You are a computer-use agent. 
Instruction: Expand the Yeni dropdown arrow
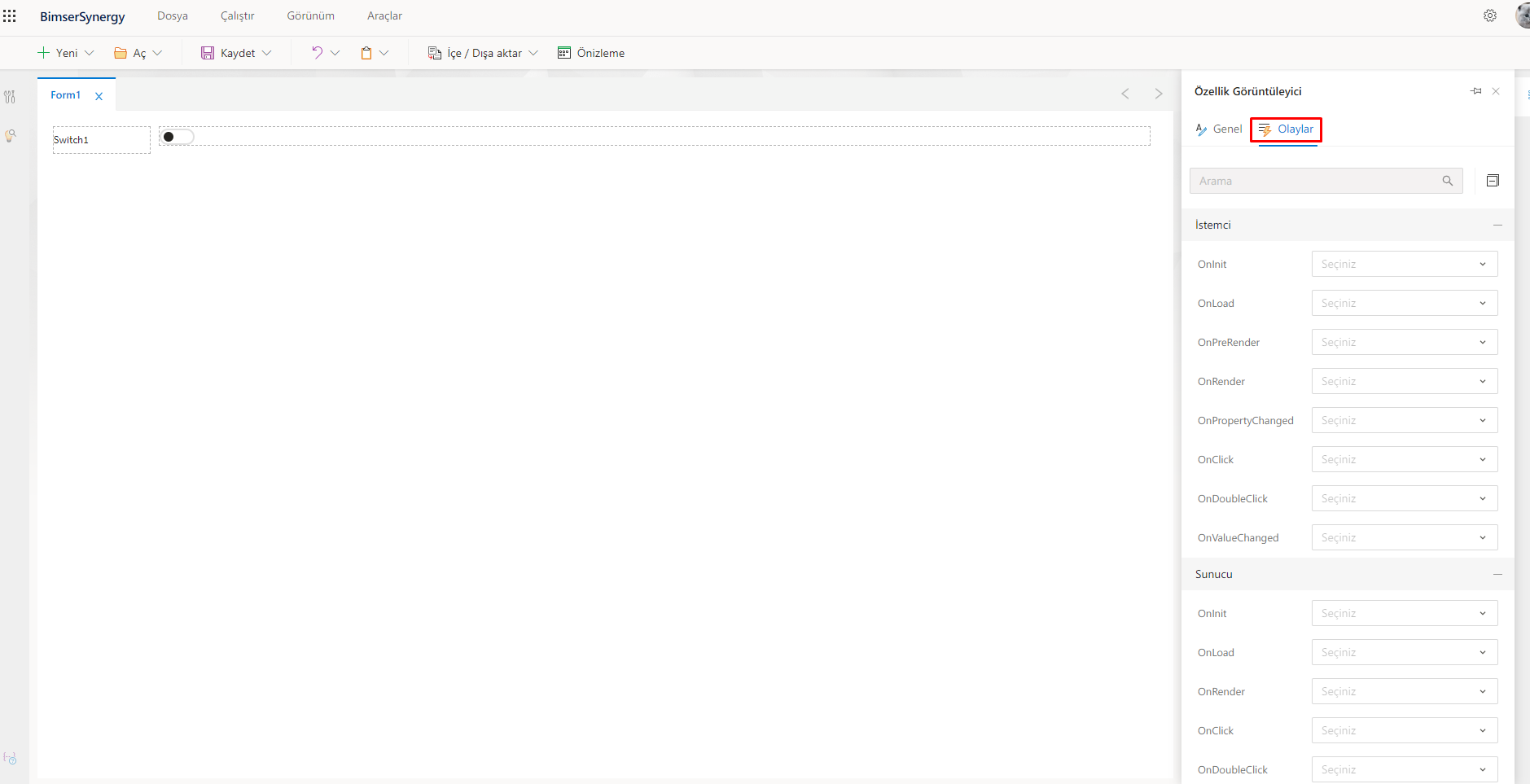[x=90, y=53]
